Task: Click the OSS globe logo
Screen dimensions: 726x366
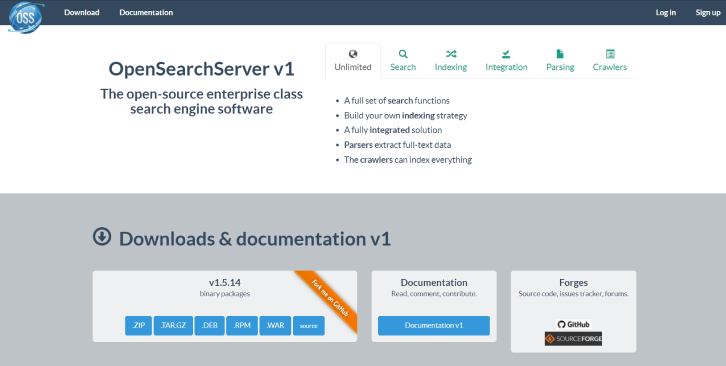Action: (25, 17)
